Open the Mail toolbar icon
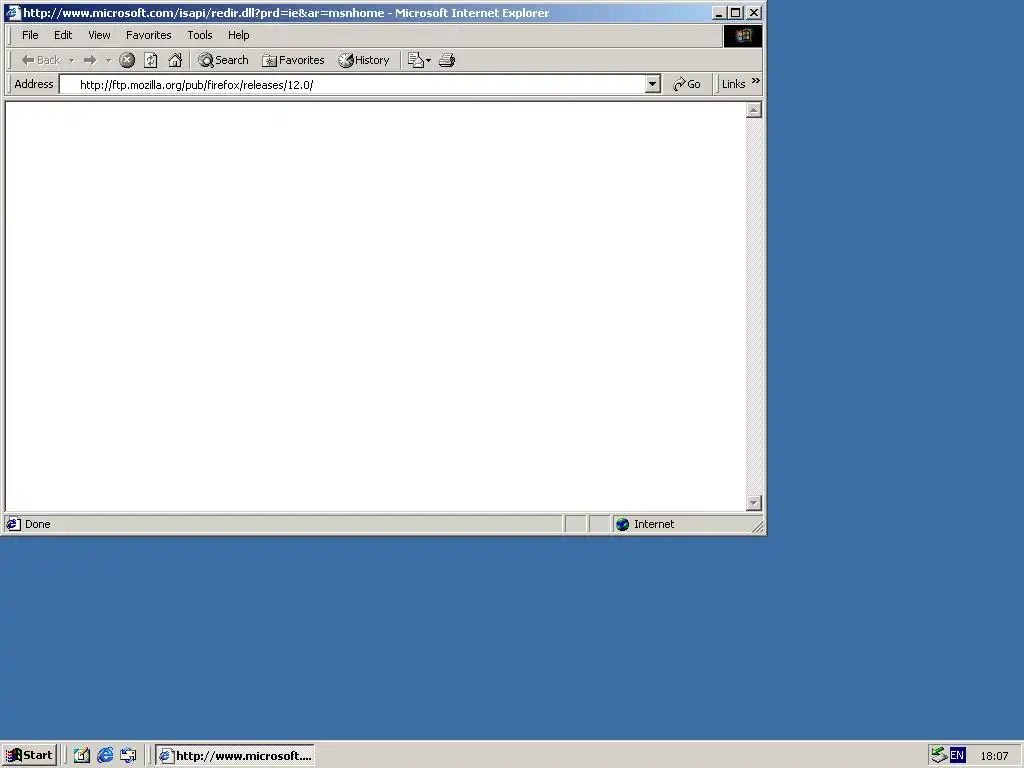The height and width of the screenshot is (768, 1024). [x=419, y=60]
